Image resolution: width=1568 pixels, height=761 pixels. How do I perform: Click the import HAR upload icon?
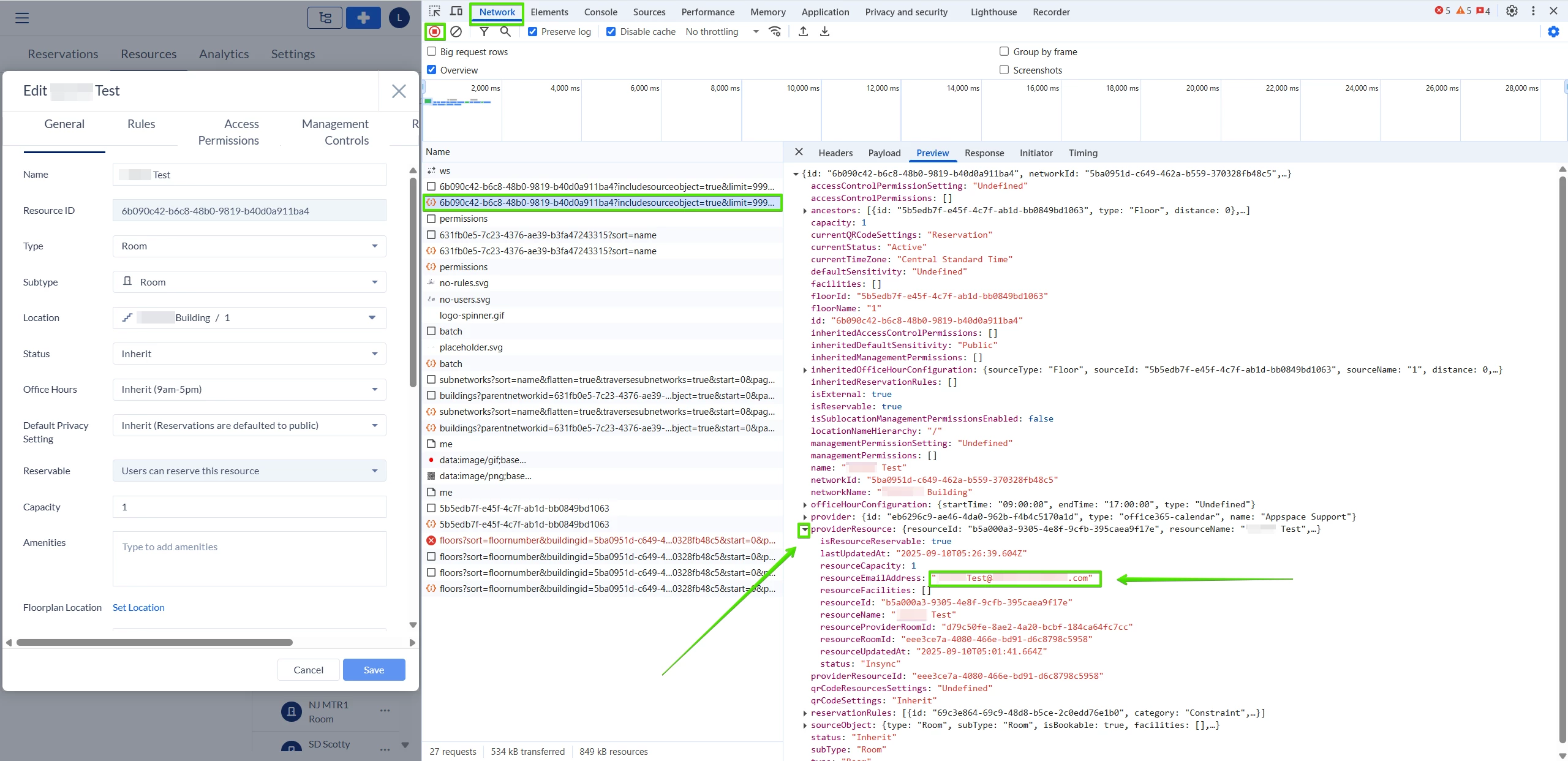click(803, 31)
